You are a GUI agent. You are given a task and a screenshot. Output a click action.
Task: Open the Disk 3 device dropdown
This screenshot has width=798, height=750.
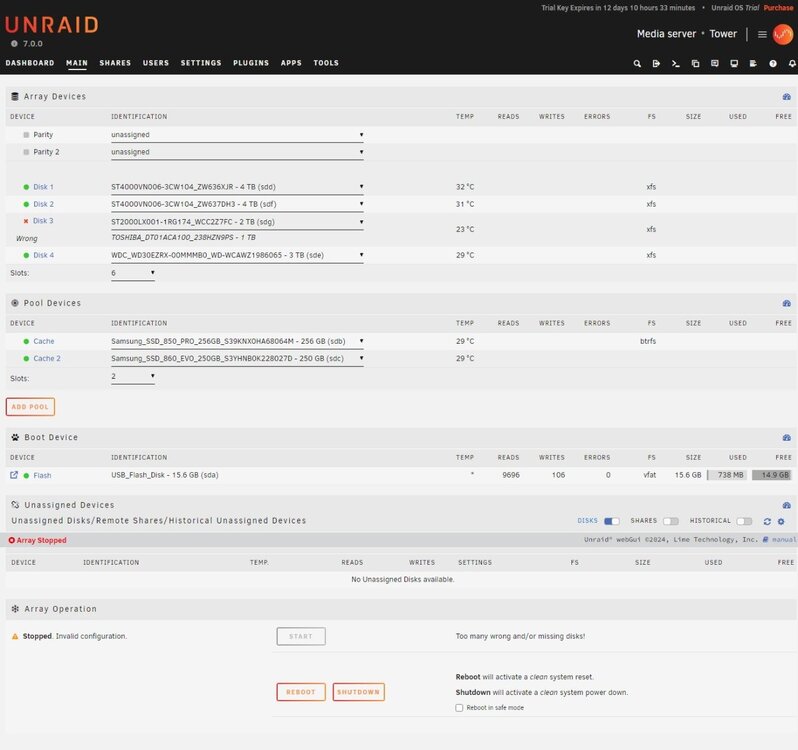237,222
